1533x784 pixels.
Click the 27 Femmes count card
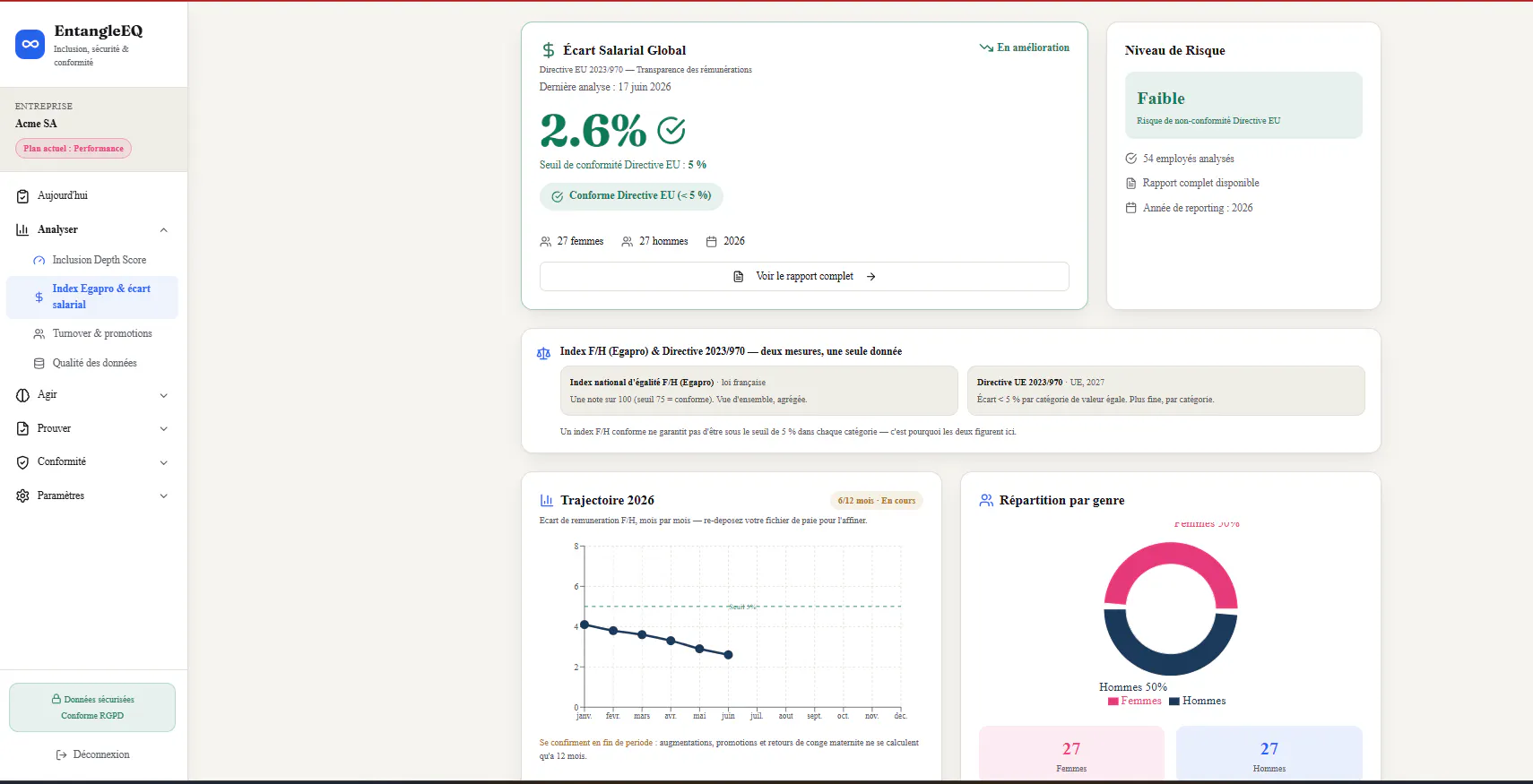point(1071,754)
